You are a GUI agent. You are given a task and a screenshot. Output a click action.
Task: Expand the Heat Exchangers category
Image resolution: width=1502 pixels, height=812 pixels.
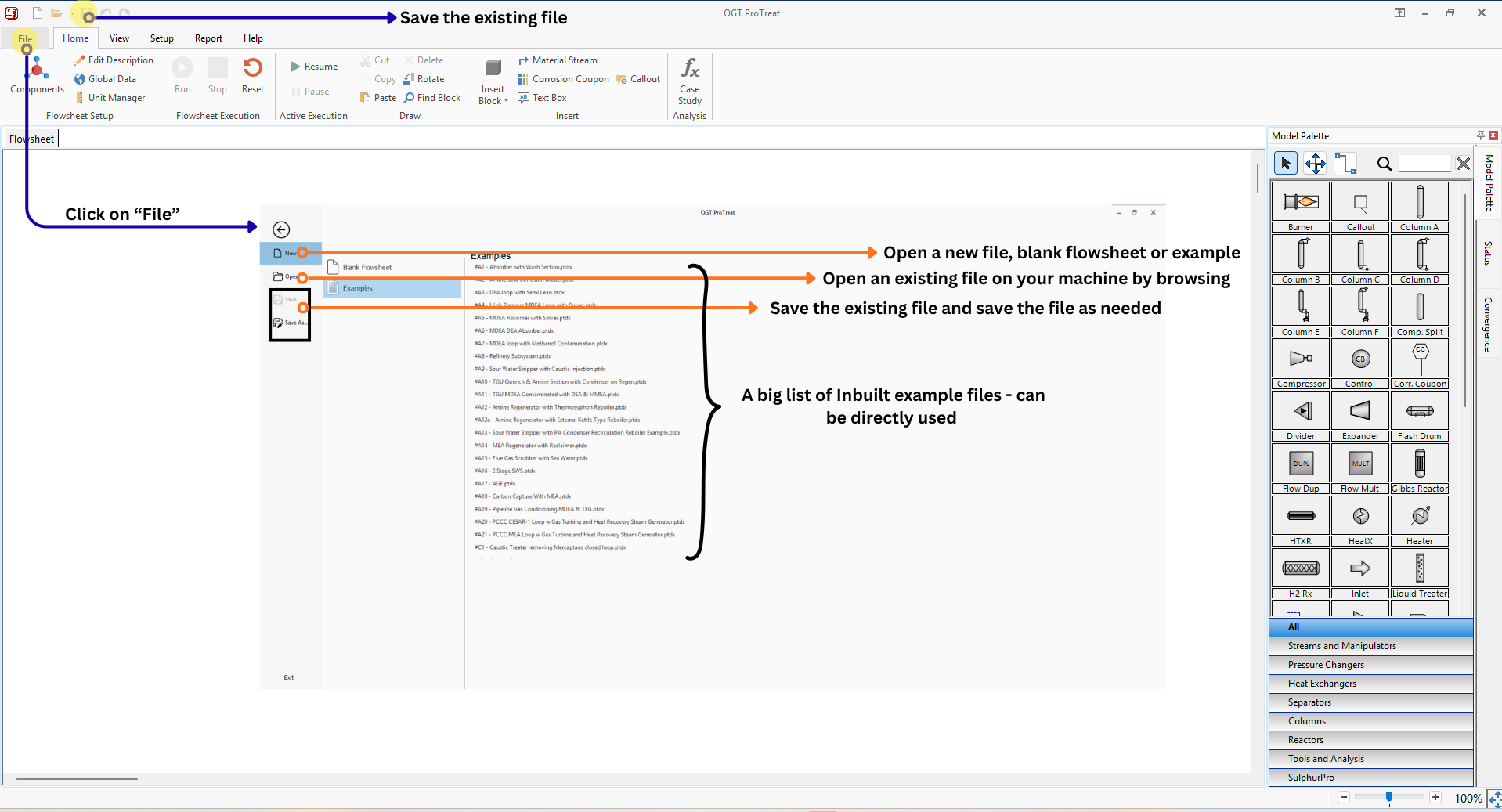click(1370, 684)
